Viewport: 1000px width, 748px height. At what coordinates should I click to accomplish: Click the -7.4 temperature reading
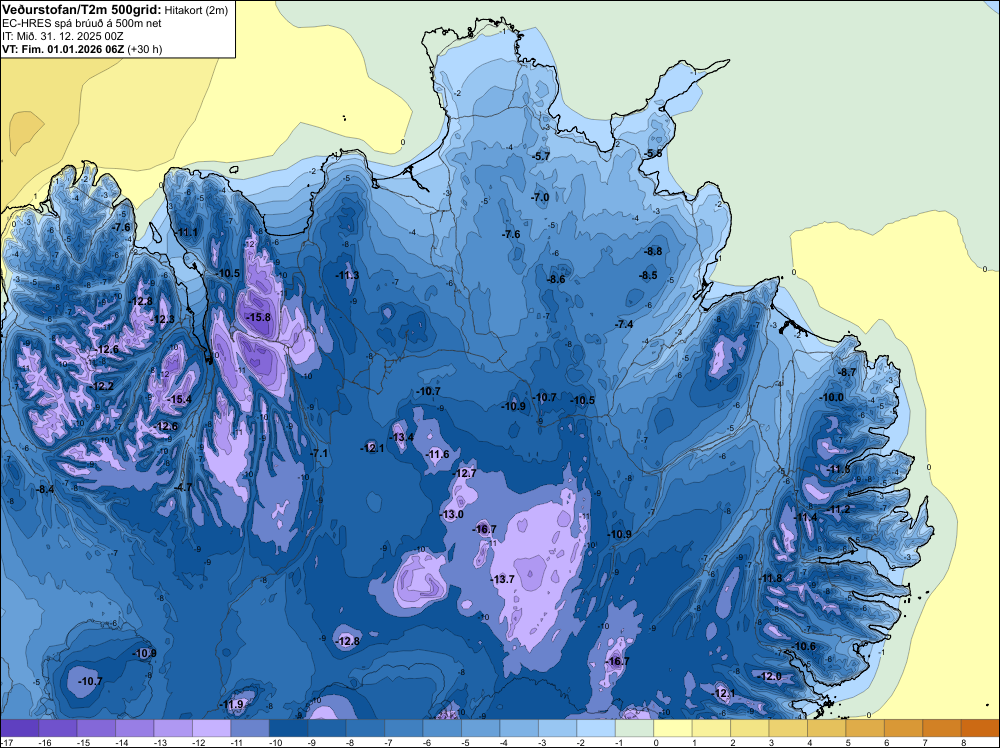coord(624,324)
